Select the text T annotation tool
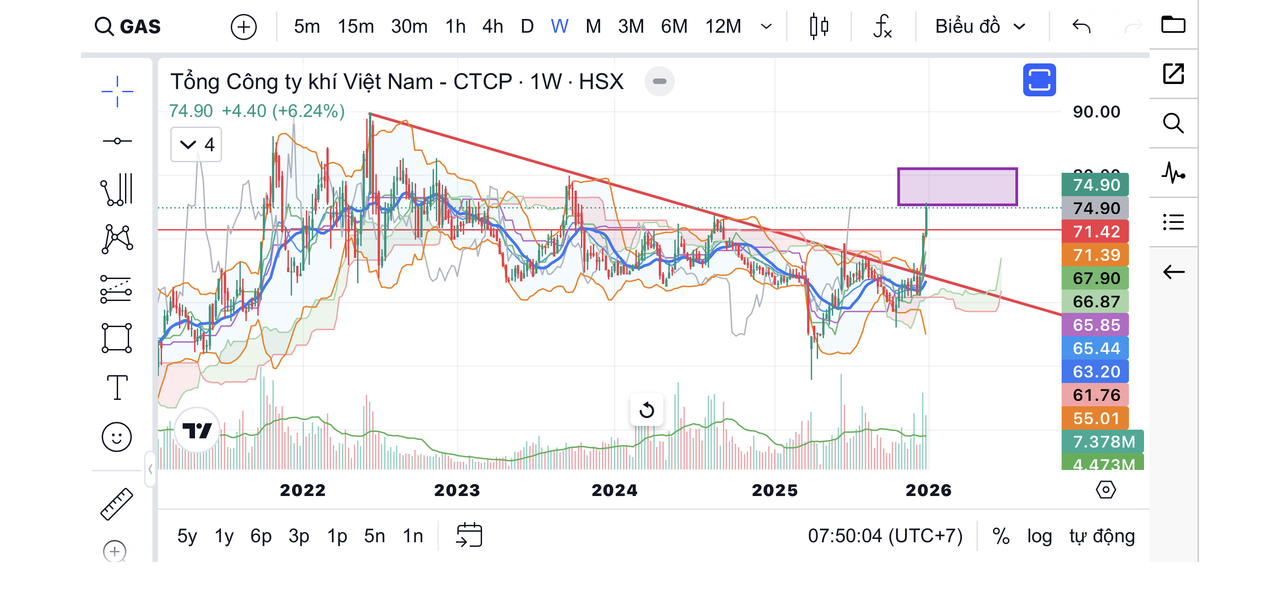Image resolution: width=1280 pixels, height=591 pixels. tap(117, 387)
